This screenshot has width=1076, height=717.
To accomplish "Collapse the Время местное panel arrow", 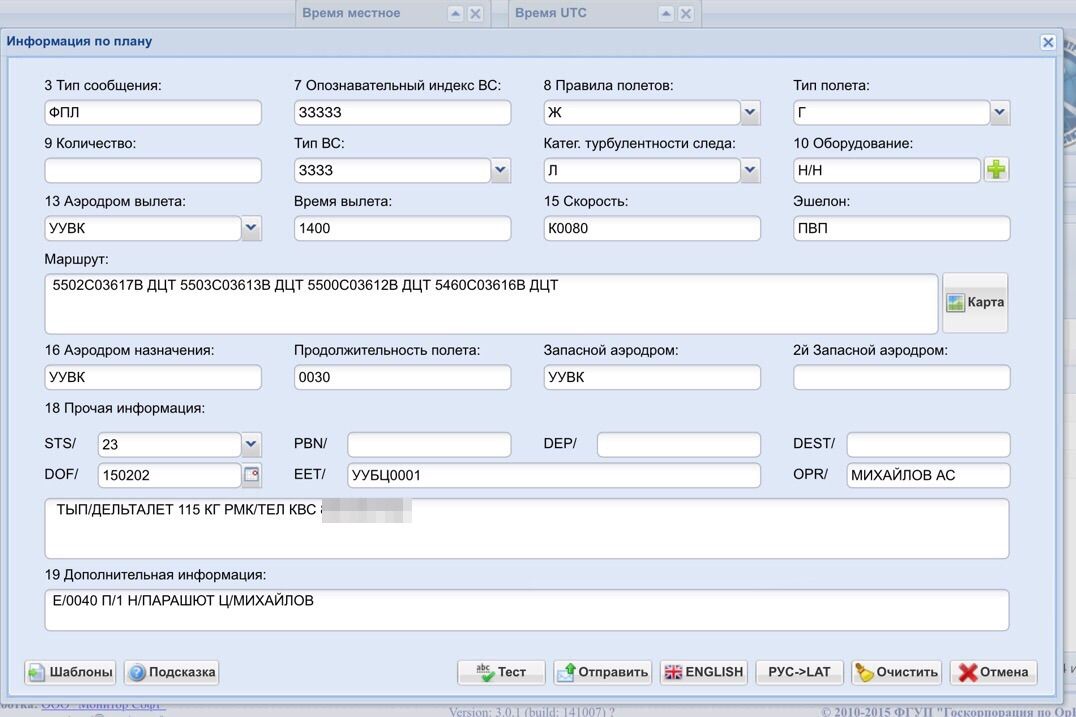I will pos(455,14).
